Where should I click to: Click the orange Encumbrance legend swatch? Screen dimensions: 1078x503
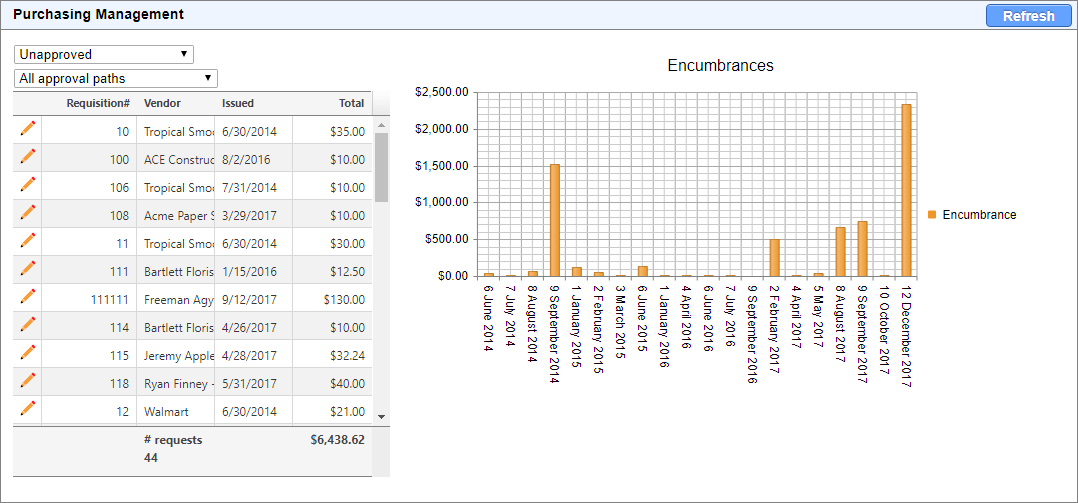tap(933, 215)
